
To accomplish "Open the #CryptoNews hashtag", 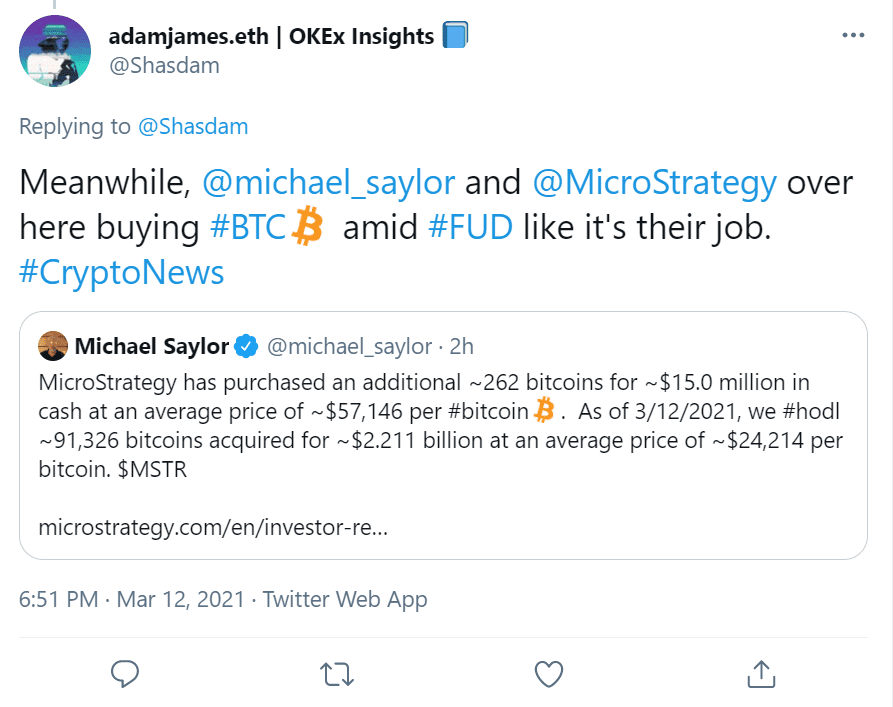I will point(121,272).
